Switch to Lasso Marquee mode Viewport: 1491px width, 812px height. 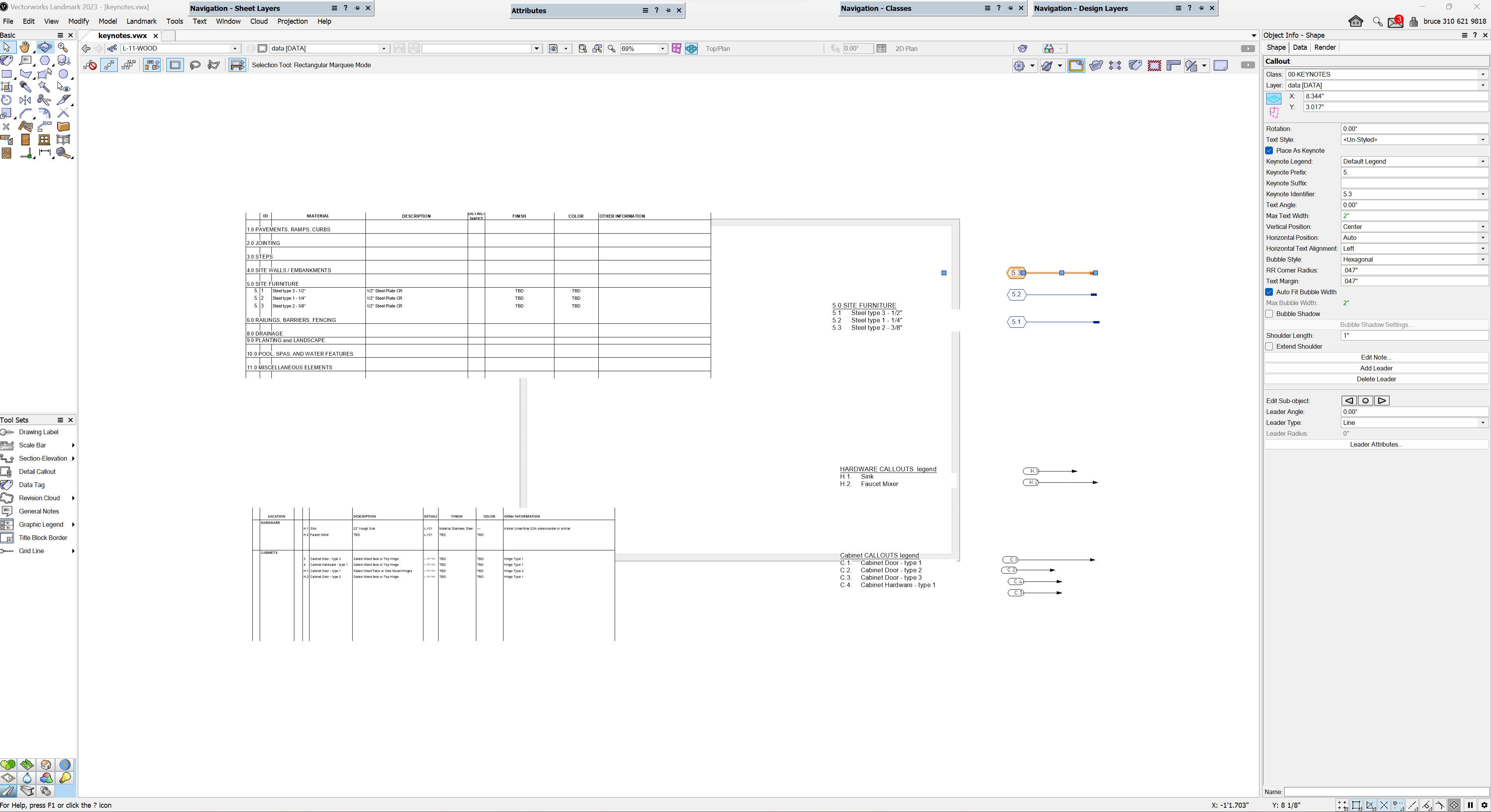click(195, 65)
